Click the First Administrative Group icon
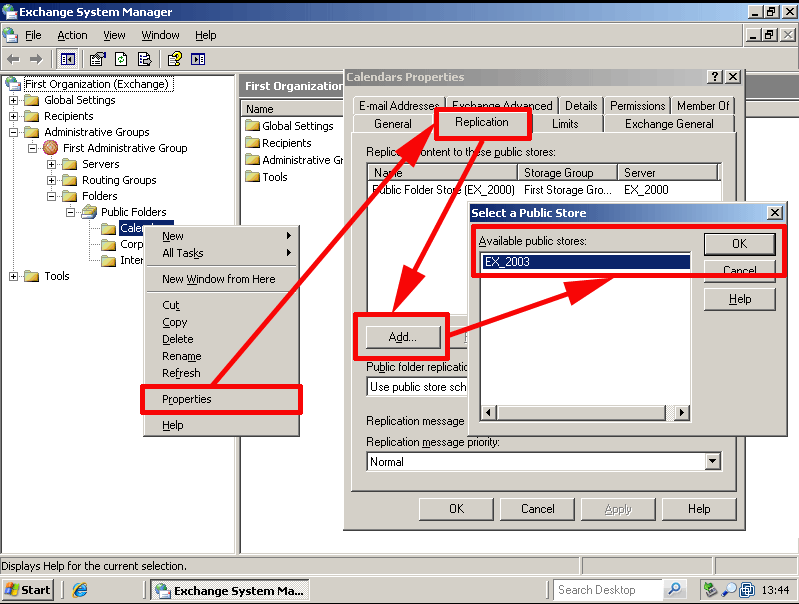799x604 pixels. click(x=50, y=148)
